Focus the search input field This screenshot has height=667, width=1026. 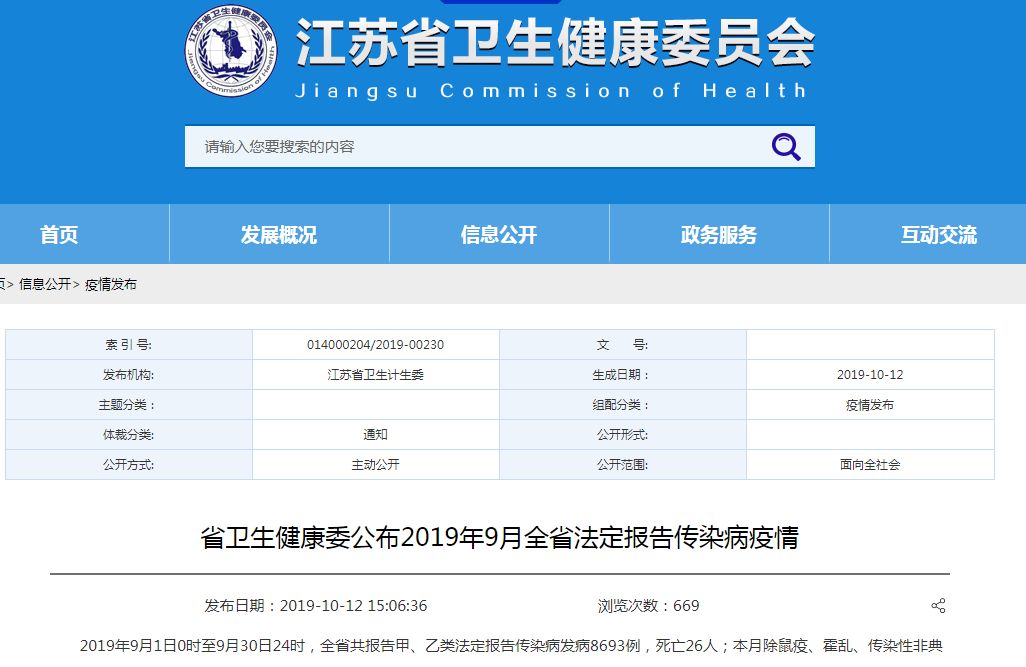click(499, 147)
